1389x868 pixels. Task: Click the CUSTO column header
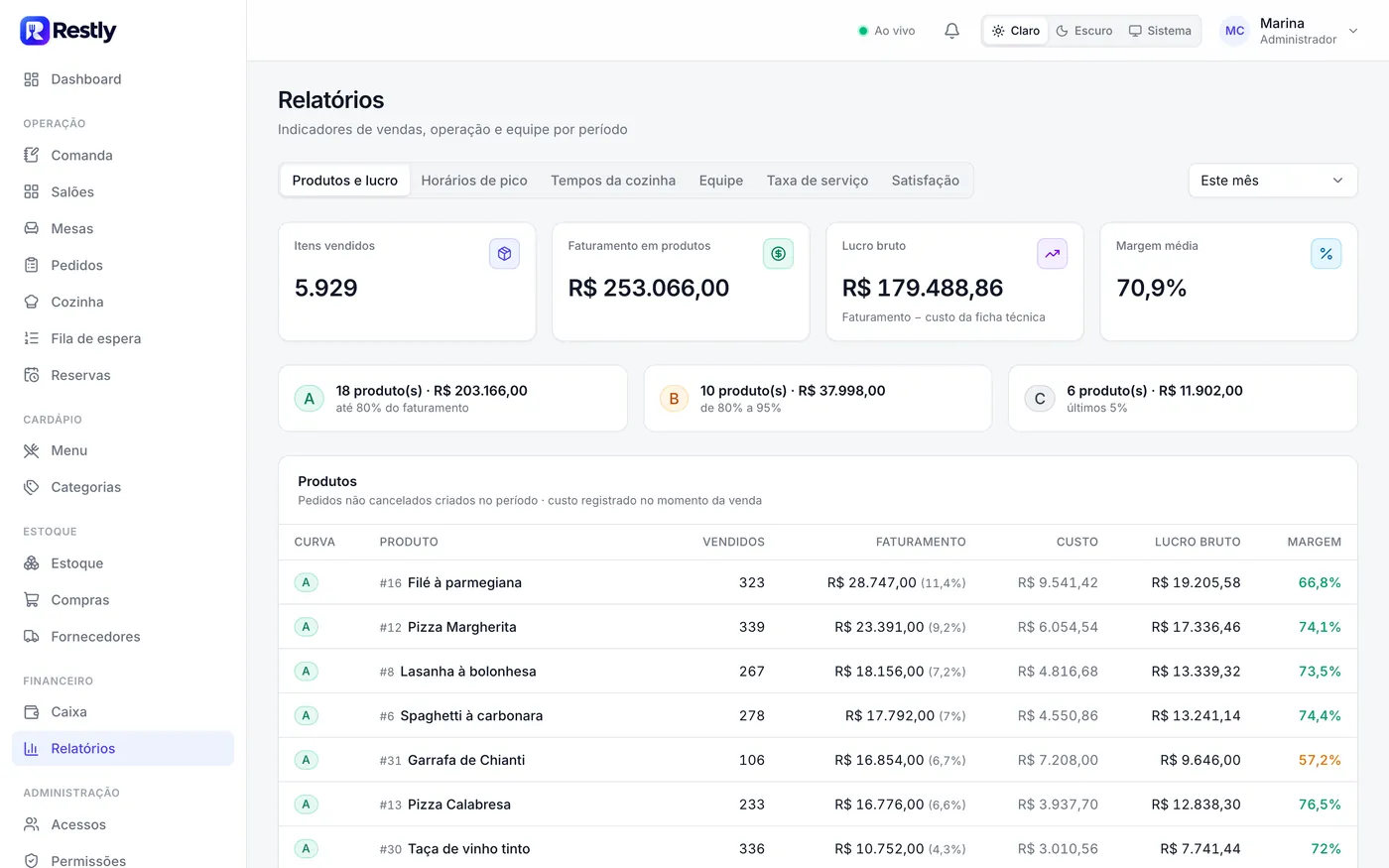coord(1077,542)
